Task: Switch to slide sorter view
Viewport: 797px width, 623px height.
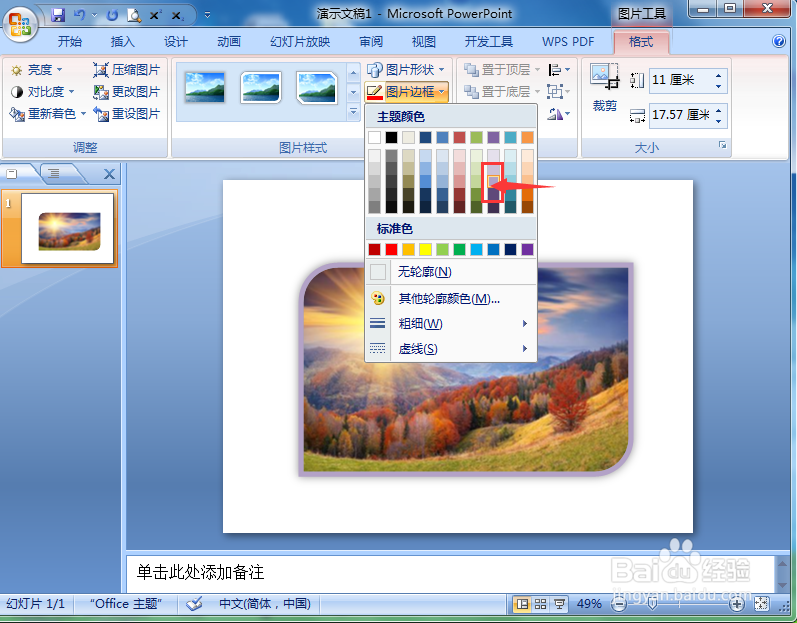Action: coord(540,604)
